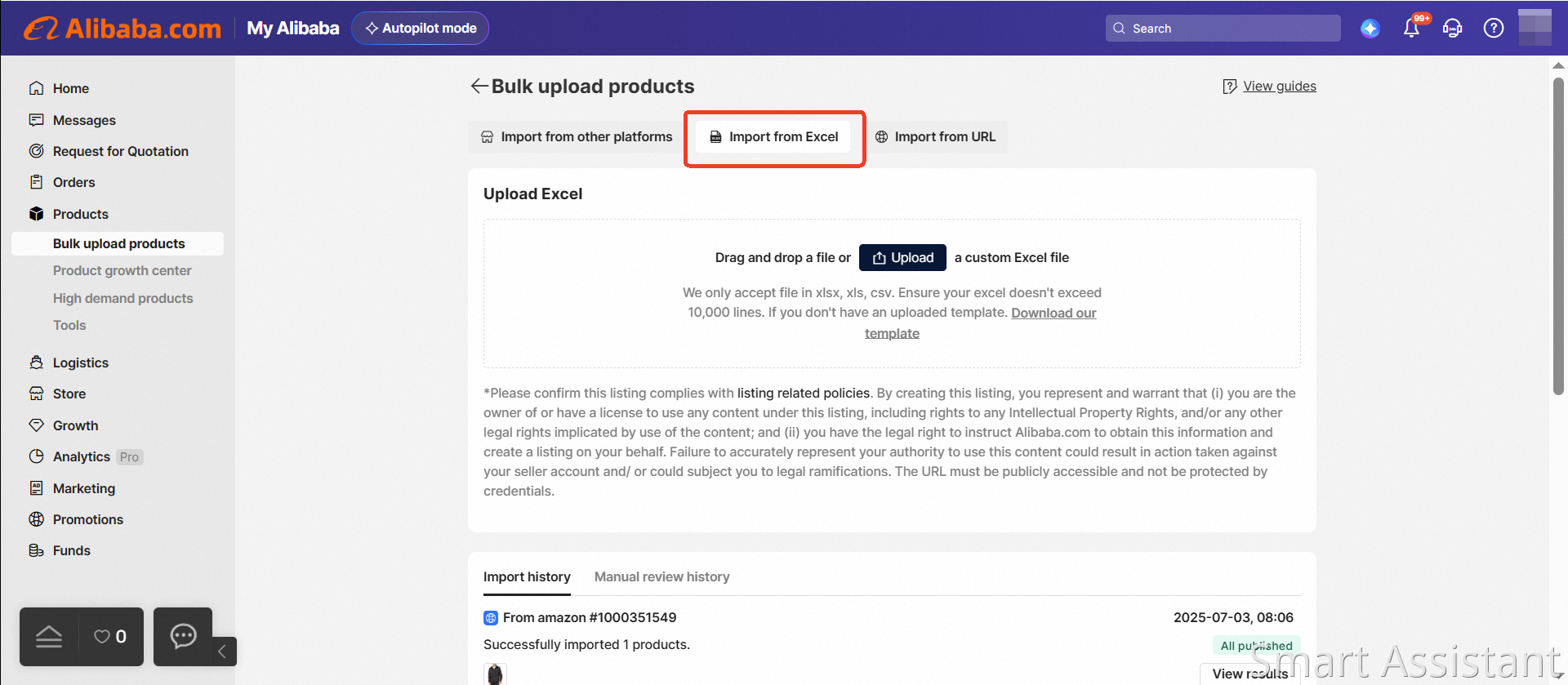Open the user avatar in top right corner
This screenshot has width=1568, height=685.
[x=1535, y=28]
